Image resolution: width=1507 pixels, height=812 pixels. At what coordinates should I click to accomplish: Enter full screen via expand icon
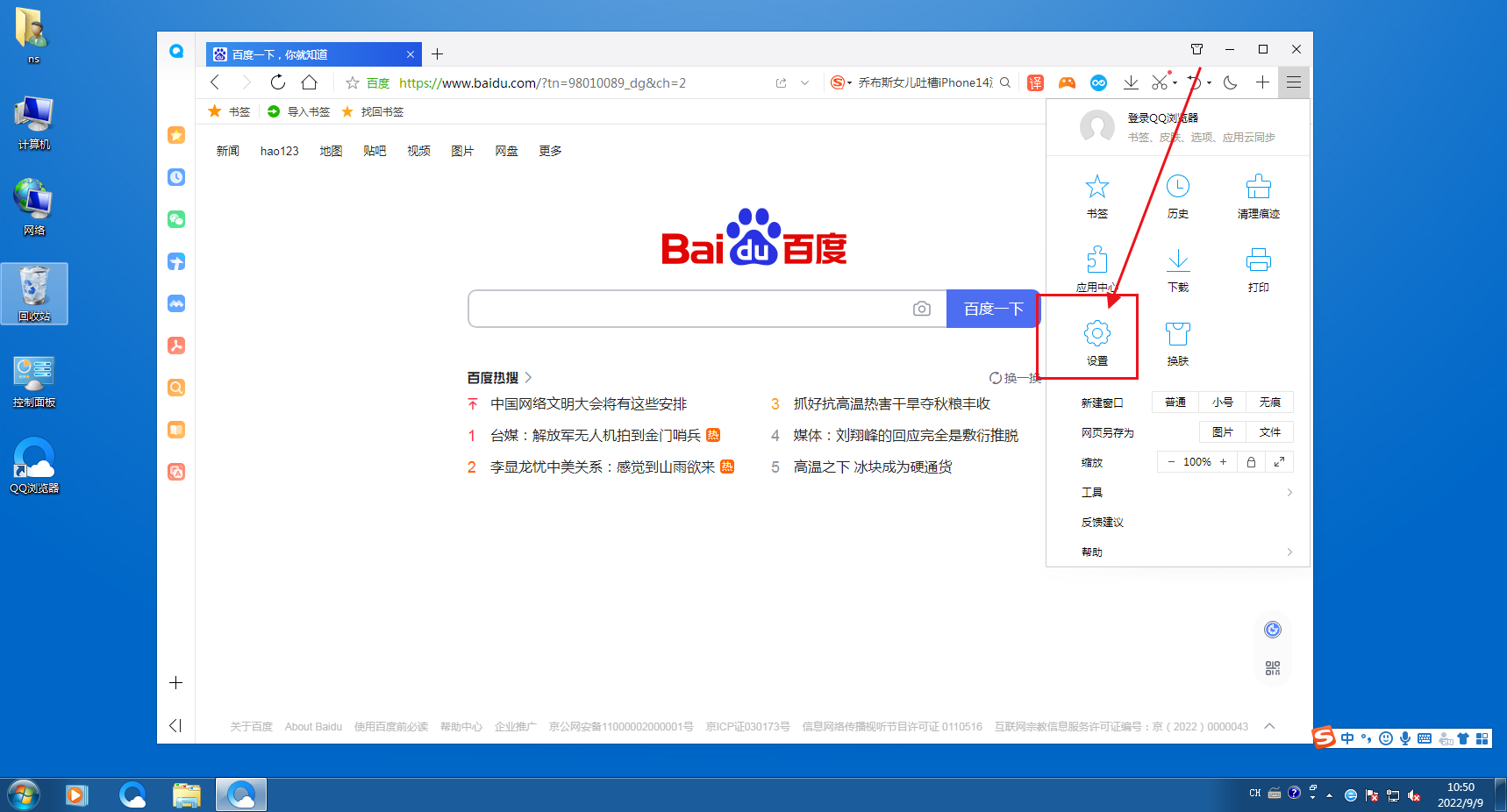[1279, 462]
